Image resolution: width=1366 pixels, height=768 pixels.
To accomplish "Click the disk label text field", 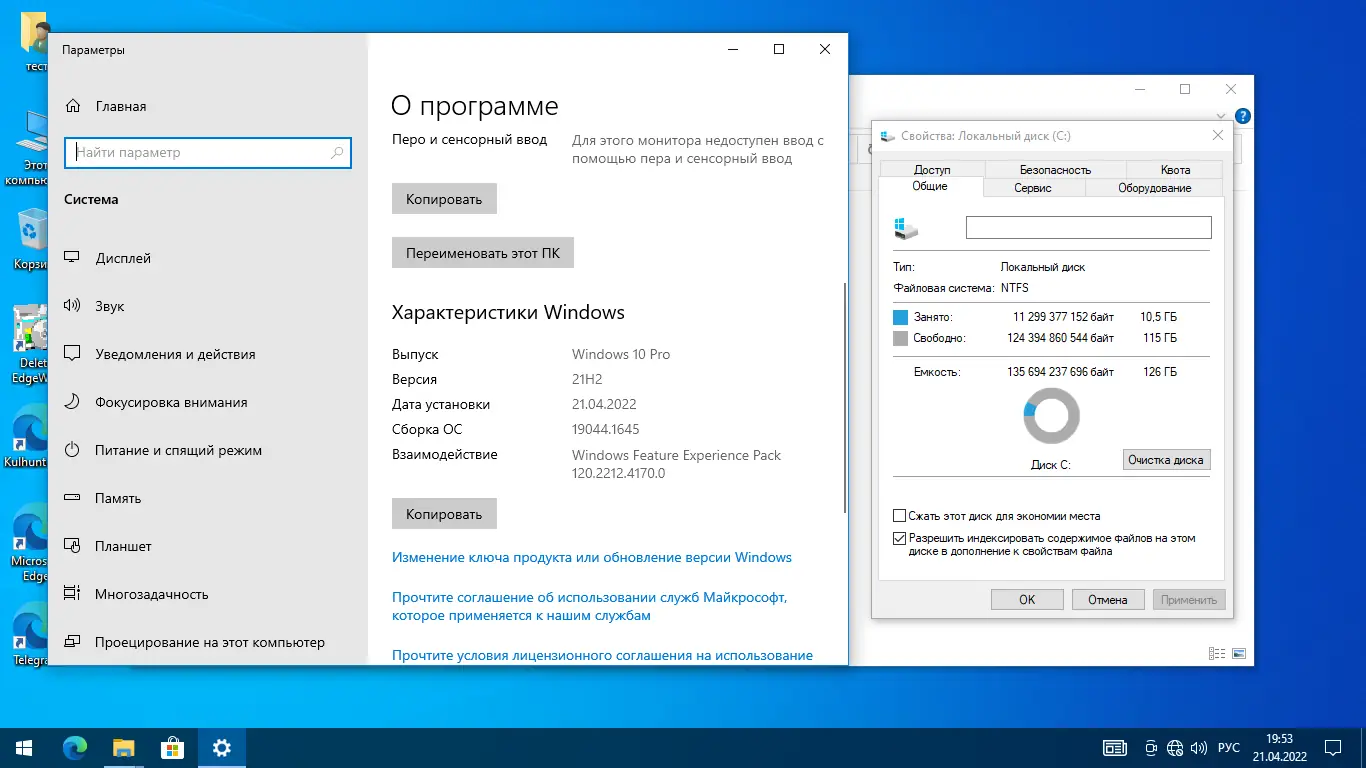I will pyautogui.click(x=1088, y=228).
